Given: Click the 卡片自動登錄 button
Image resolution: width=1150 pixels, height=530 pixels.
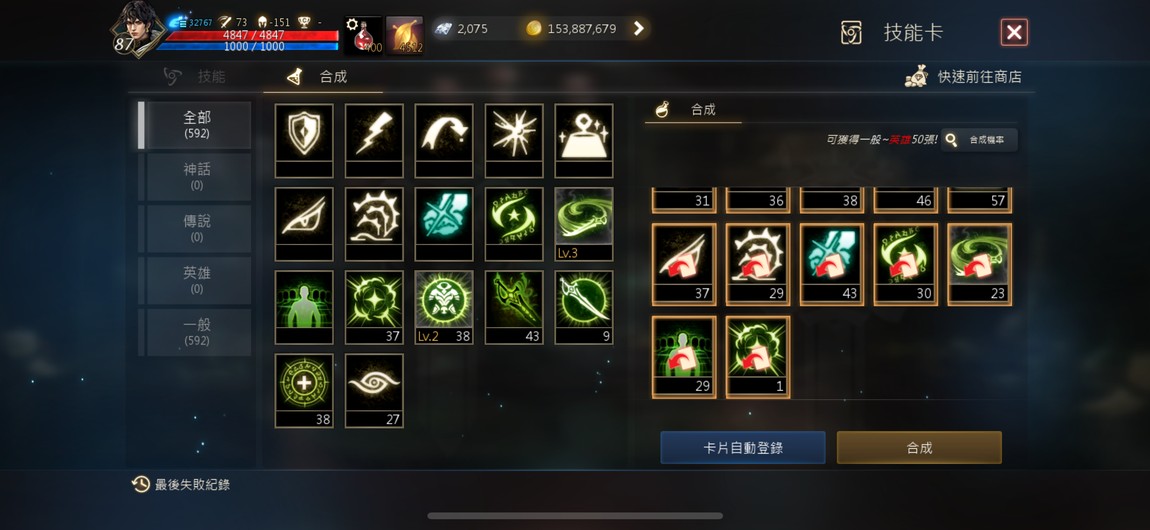Looking at the screenshot, I should pyautogui.click(x=743, y=447).
